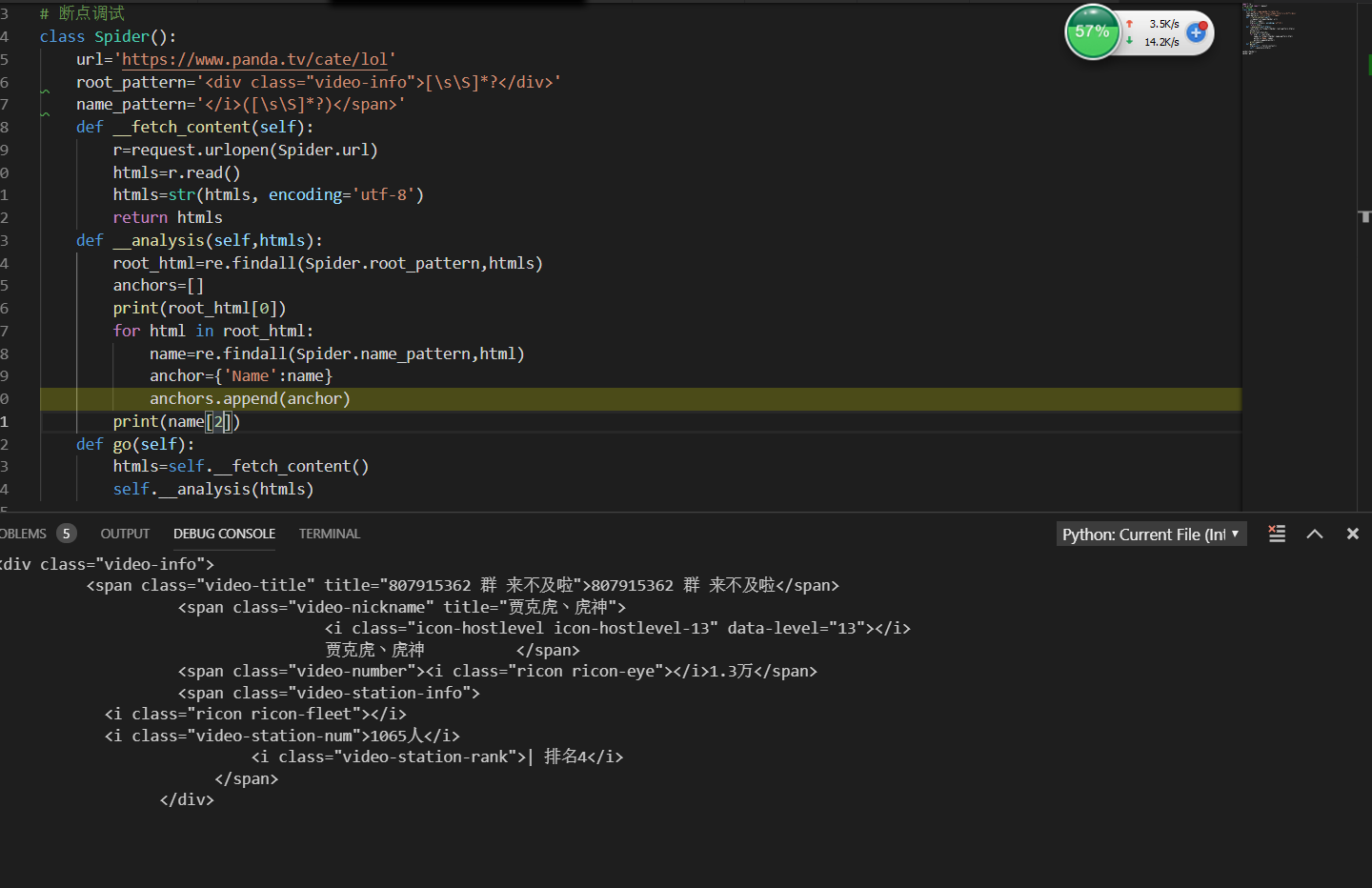This screenshot has width=1372, height=888.
Task: Click the red upload arrow in the widget
Action: [1130, 24]
